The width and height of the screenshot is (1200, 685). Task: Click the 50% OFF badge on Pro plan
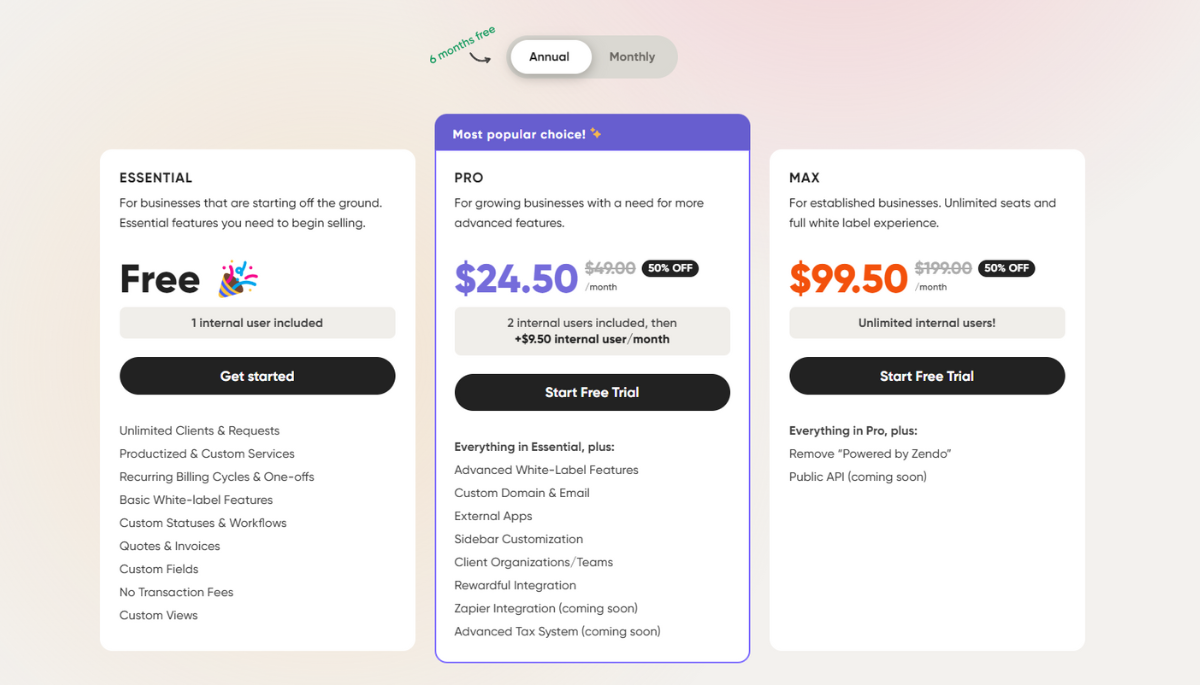coord(670,268)
